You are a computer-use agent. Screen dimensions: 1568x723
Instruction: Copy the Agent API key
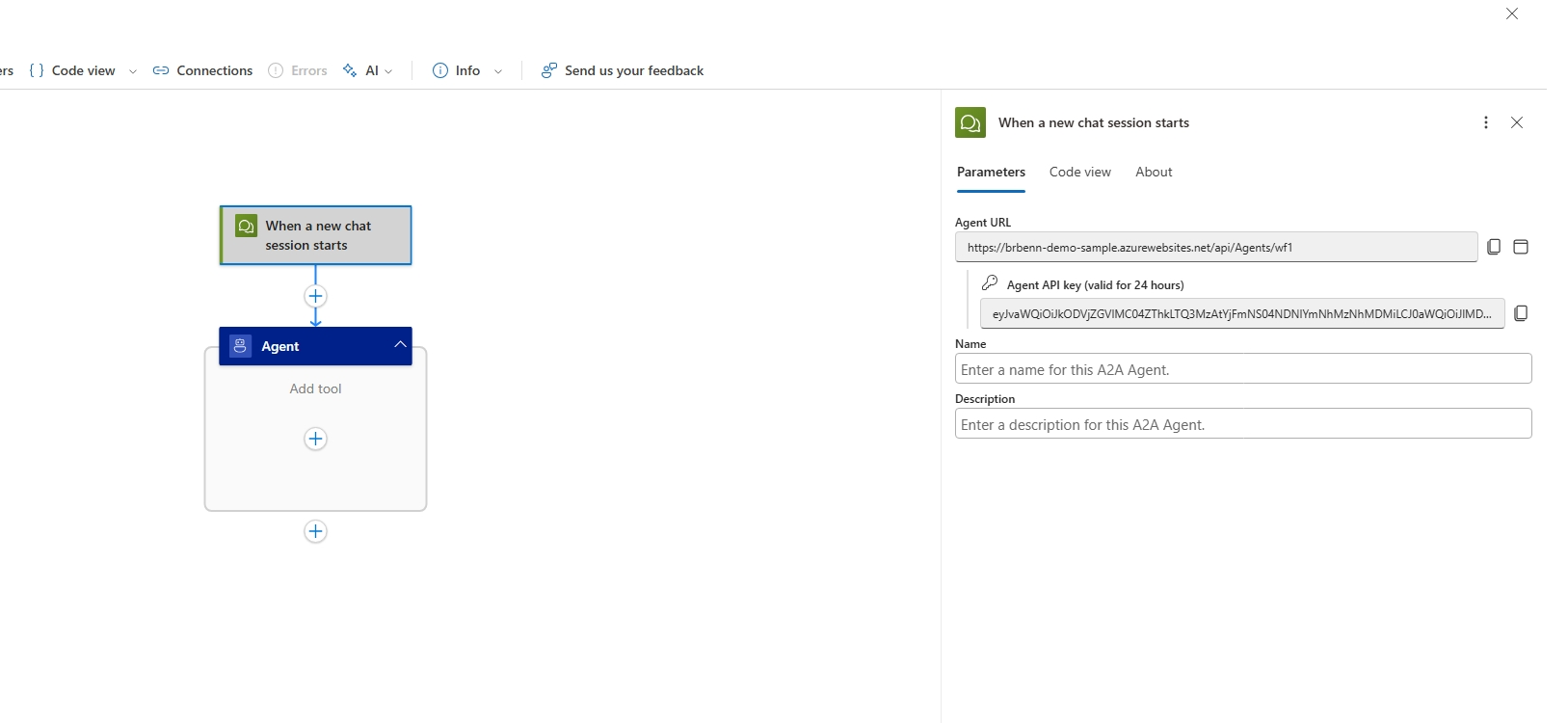pyautogui.click(x=1521, y=313)
